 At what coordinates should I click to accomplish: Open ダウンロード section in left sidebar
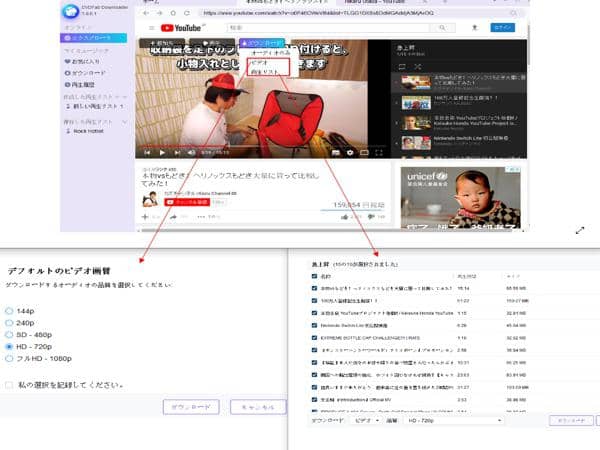(84, 73)
